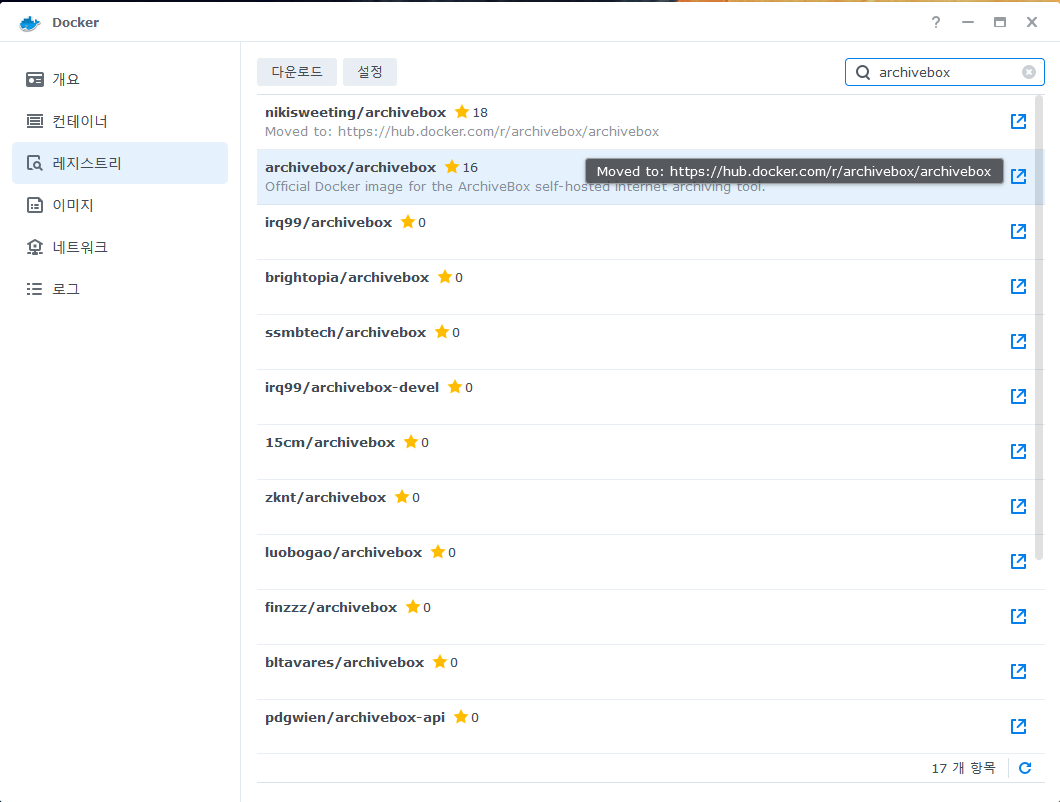Open the help question mark
Image resolution: width=1060 pixels, height=802 pixels.
pos(936,22)
